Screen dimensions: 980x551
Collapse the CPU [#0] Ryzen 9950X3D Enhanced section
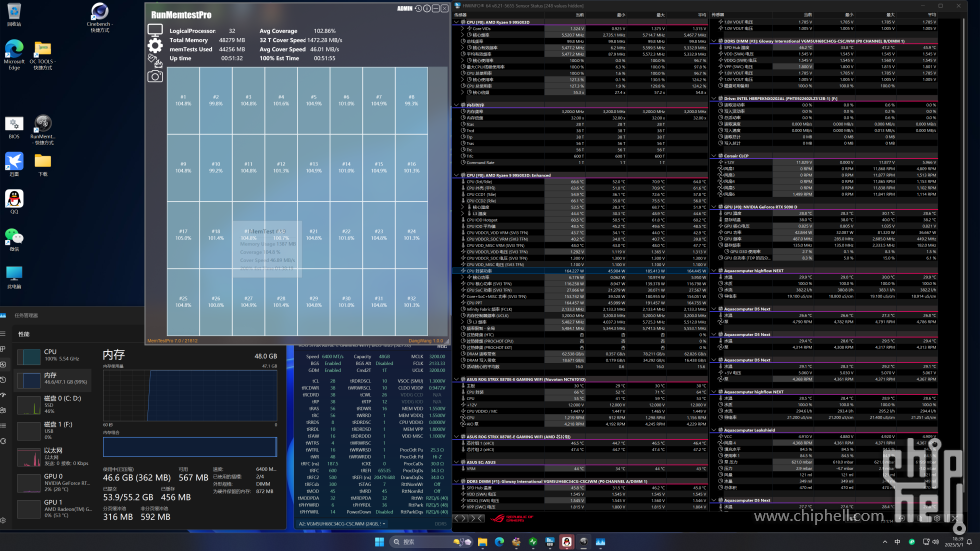457,175
